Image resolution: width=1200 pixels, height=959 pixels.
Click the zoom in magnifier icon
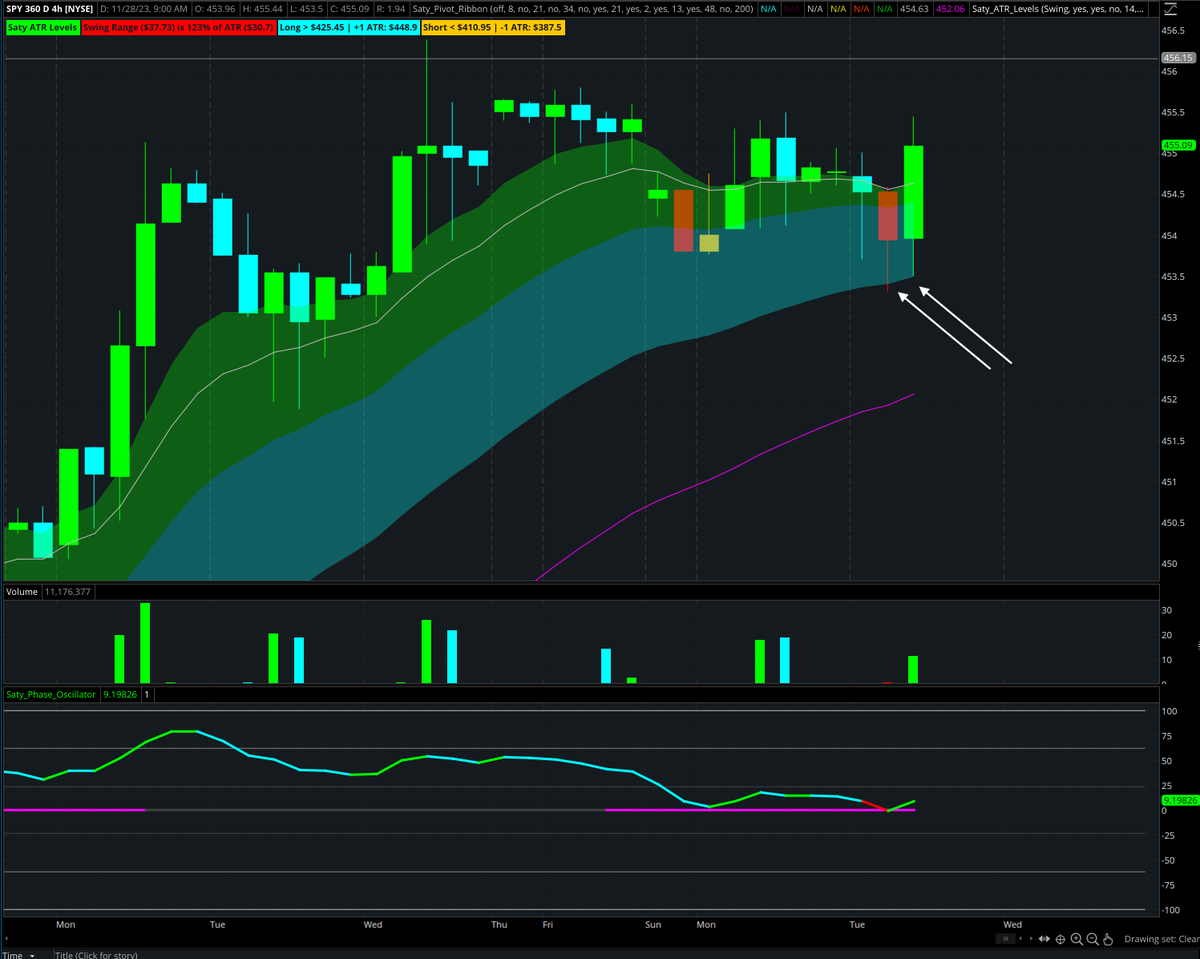pos(1077,939)
